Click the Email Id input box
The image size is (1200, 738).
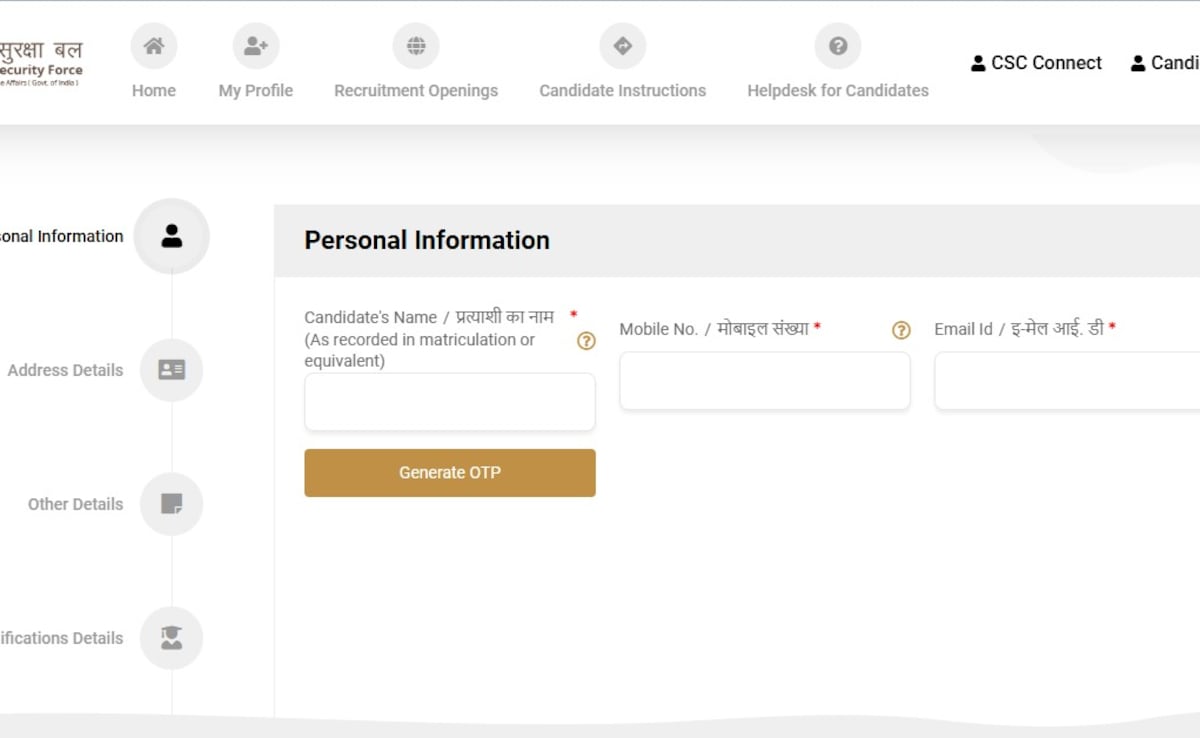(x=1068, y=381)
